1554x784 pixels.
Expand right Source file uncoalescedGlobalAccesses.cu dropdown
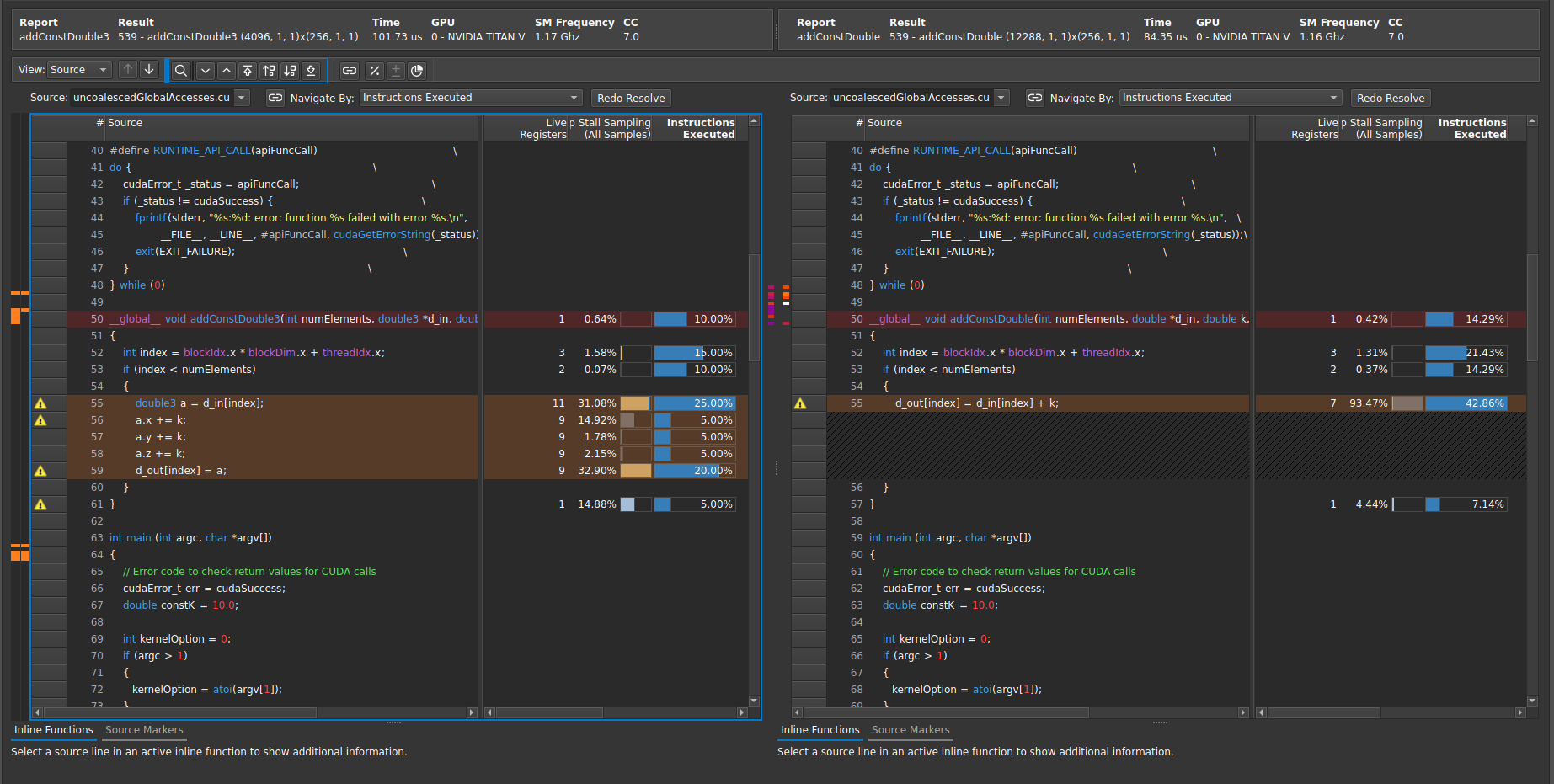1001,99
